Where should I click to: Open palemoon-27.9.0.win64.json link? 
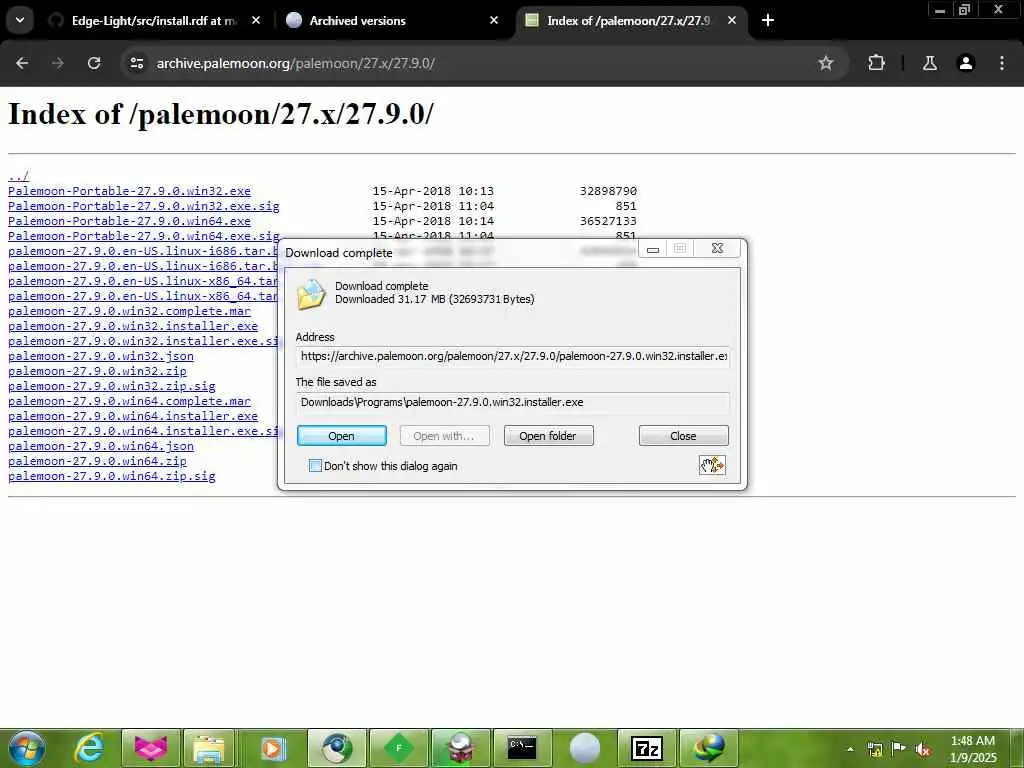point(101,446)
